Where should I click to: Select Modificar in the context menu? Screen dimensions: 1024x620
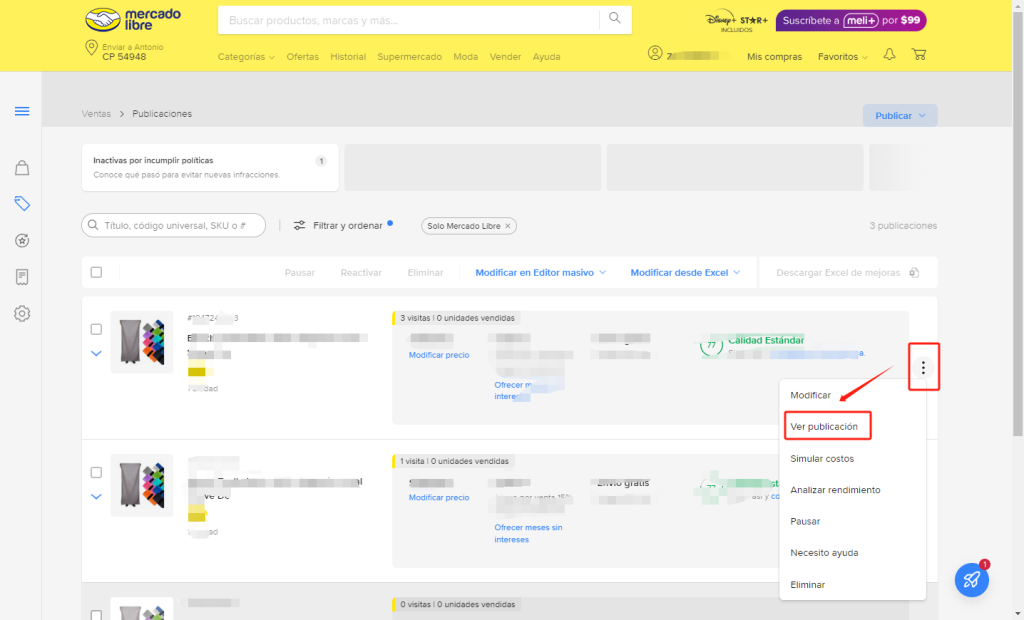(810, 395)
